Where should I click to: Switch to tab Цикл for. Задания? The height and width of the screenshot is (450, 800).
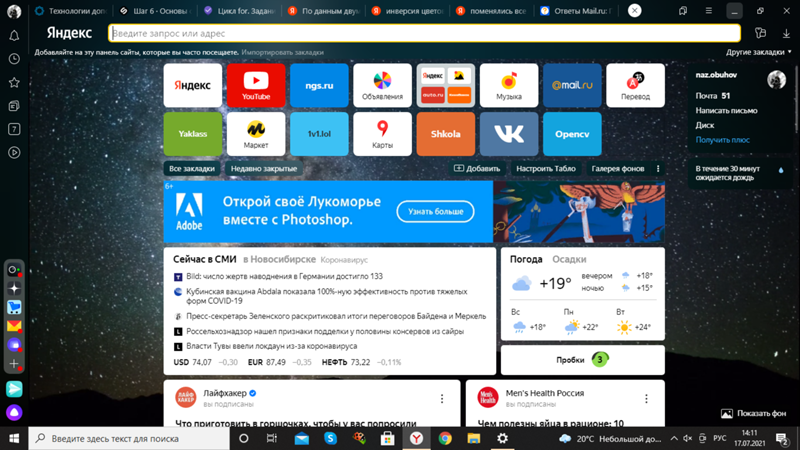(x=240, y=11)
